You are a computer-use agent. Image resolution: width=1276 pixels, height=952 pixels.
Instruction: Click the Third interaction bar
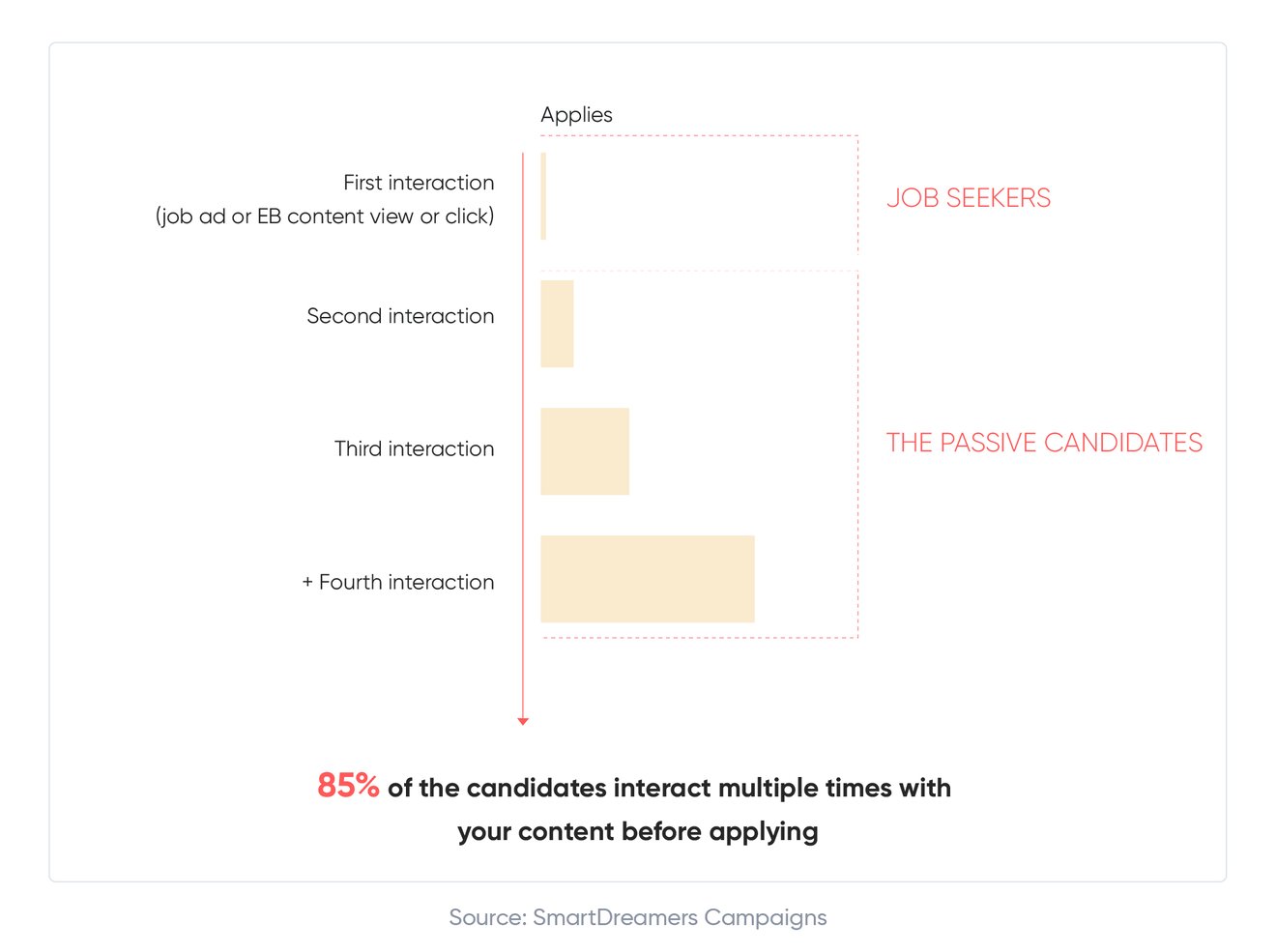point(585,451)
